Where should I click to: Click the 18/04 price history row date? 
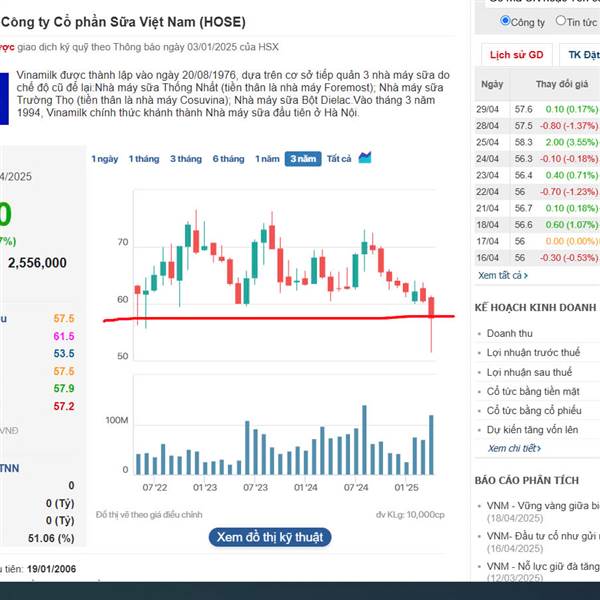click(x=488, y=225)
